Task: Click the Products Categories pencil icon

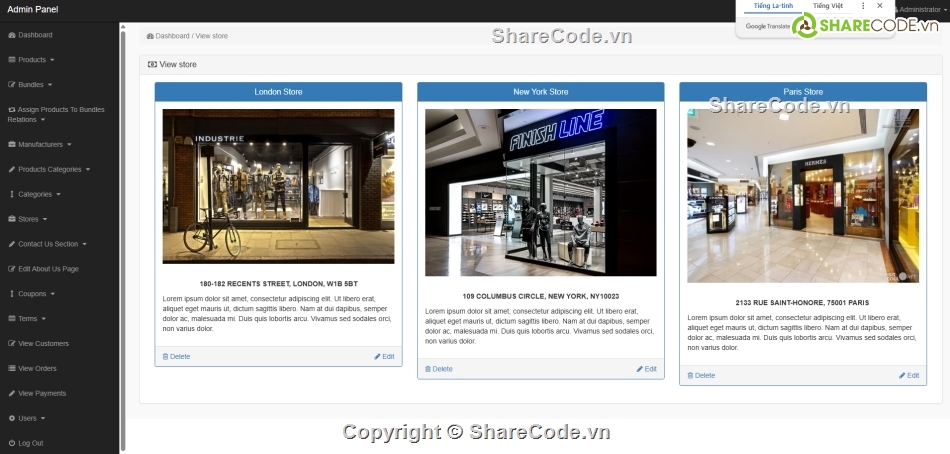Action: 12,170
